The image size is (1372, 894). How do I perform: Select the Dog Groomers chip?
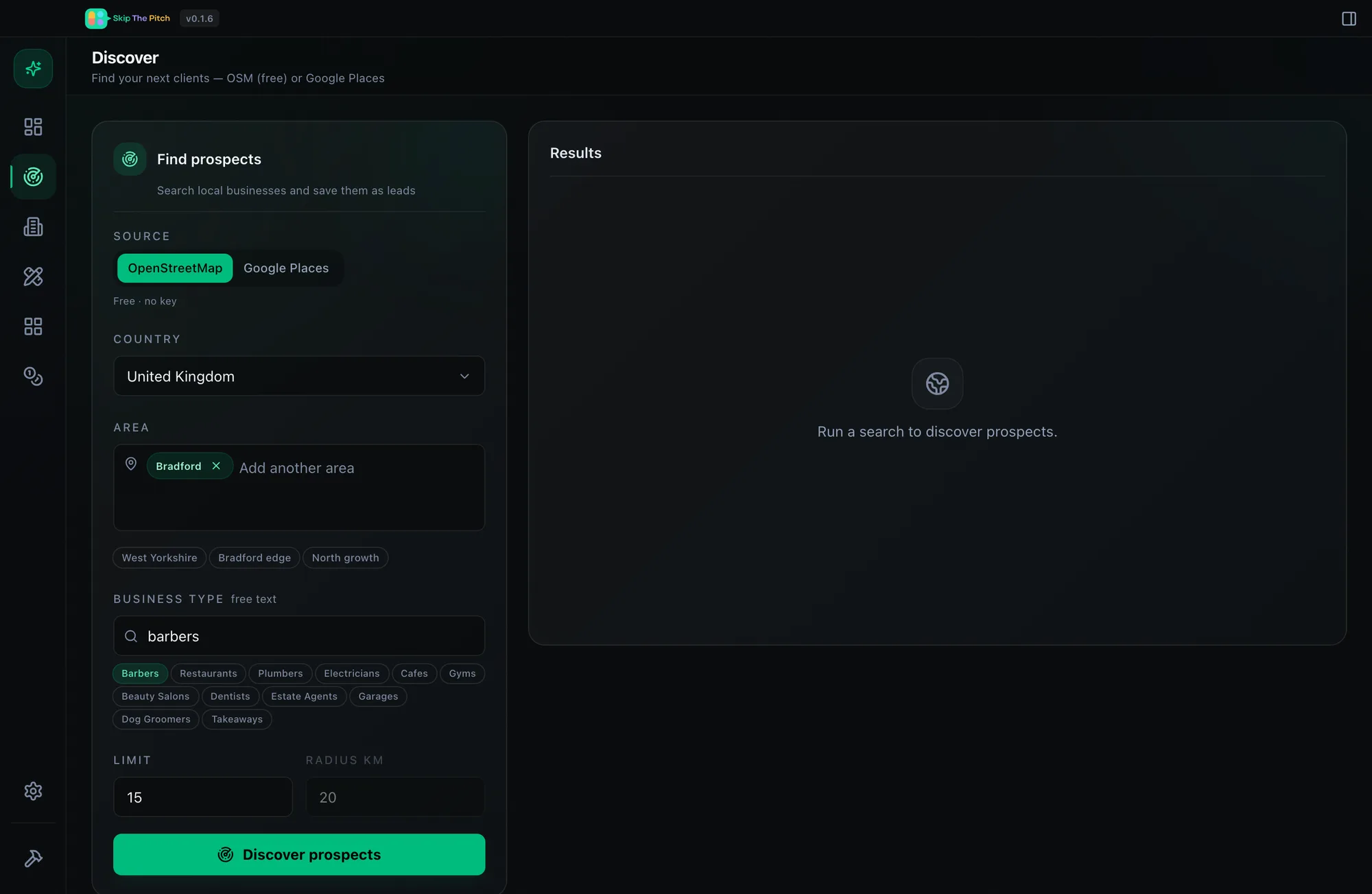click(156, 719)
